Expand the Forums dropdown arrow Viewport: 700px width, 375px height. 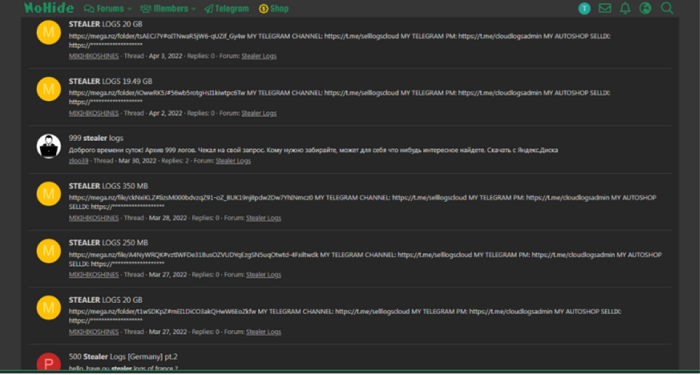[129, 9]
